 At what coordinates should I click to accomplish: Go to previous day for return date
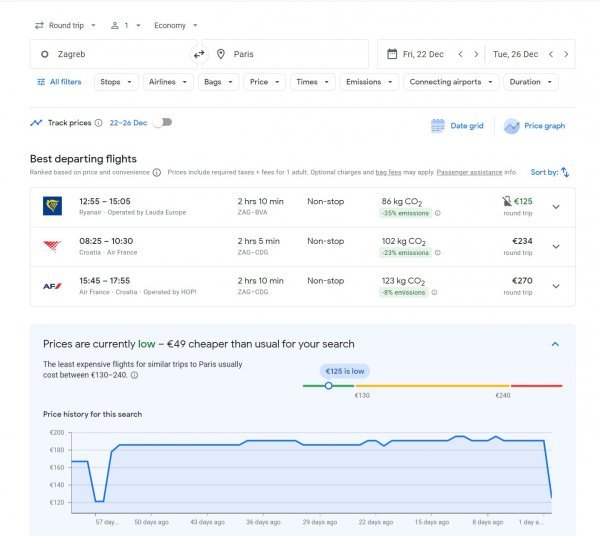pyautogui.click(x=551, y=54)
